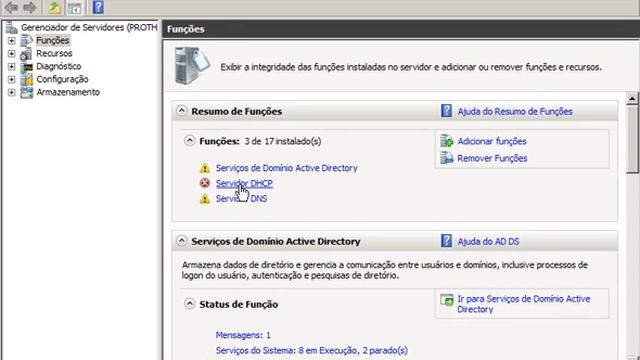Open the Servidor DHCP link

[x=244, y=183]
